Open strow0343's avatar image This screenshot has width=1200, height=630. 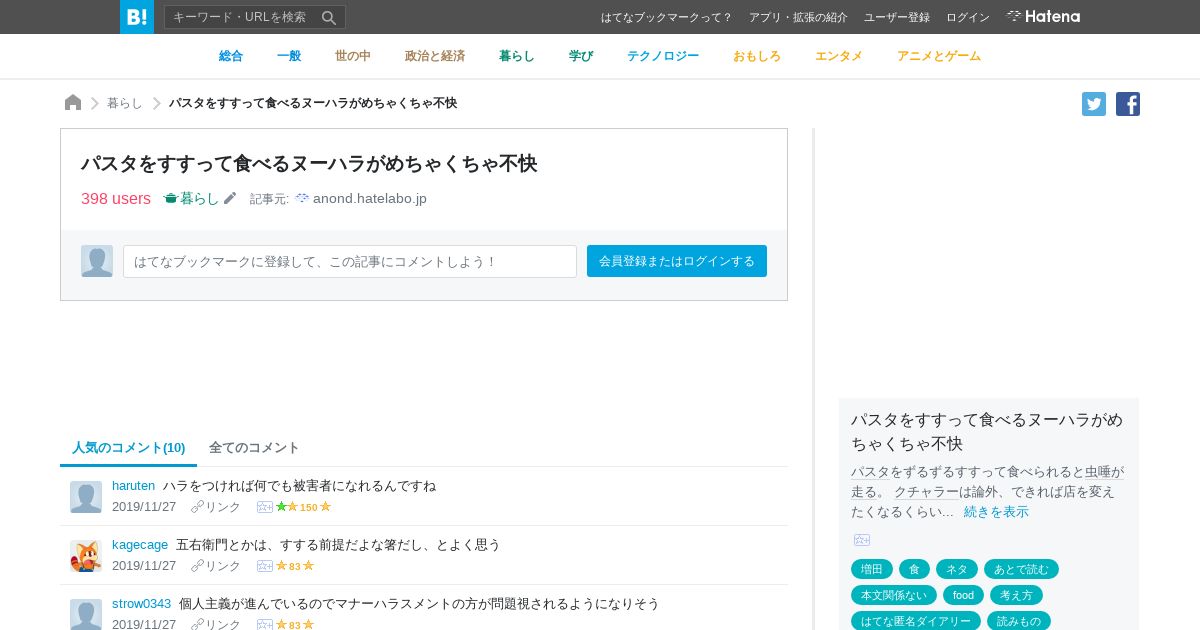pyautogui.click(x=86, y=614)
